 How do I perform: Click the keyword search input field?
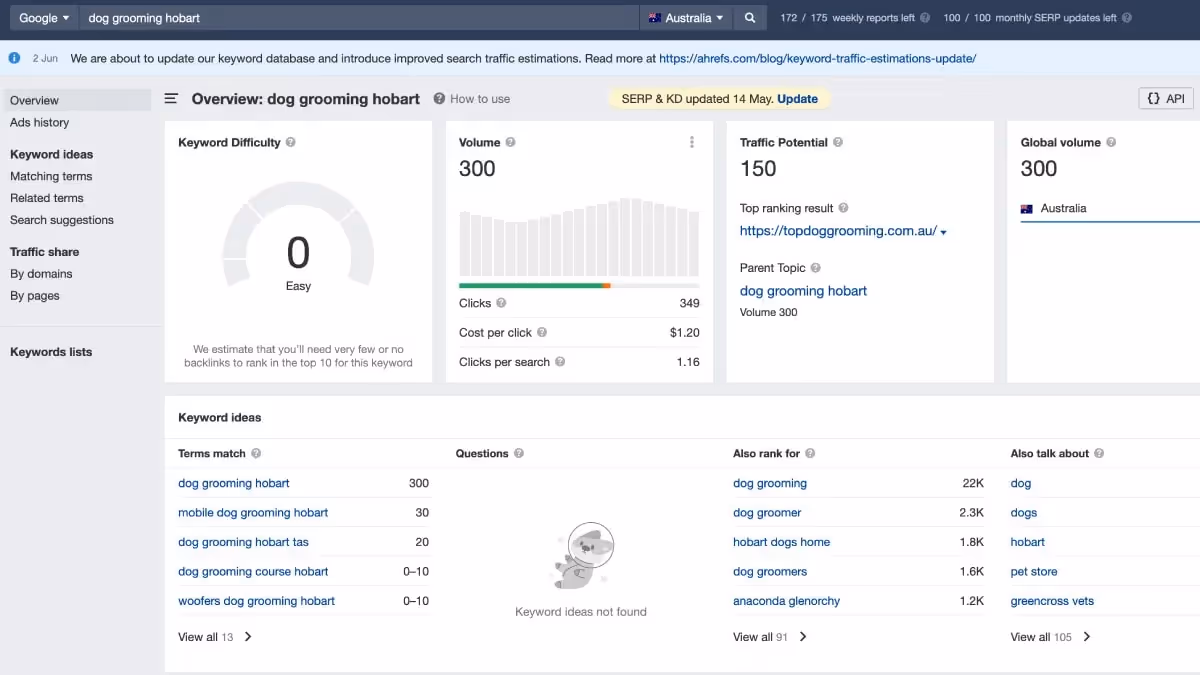358,18
